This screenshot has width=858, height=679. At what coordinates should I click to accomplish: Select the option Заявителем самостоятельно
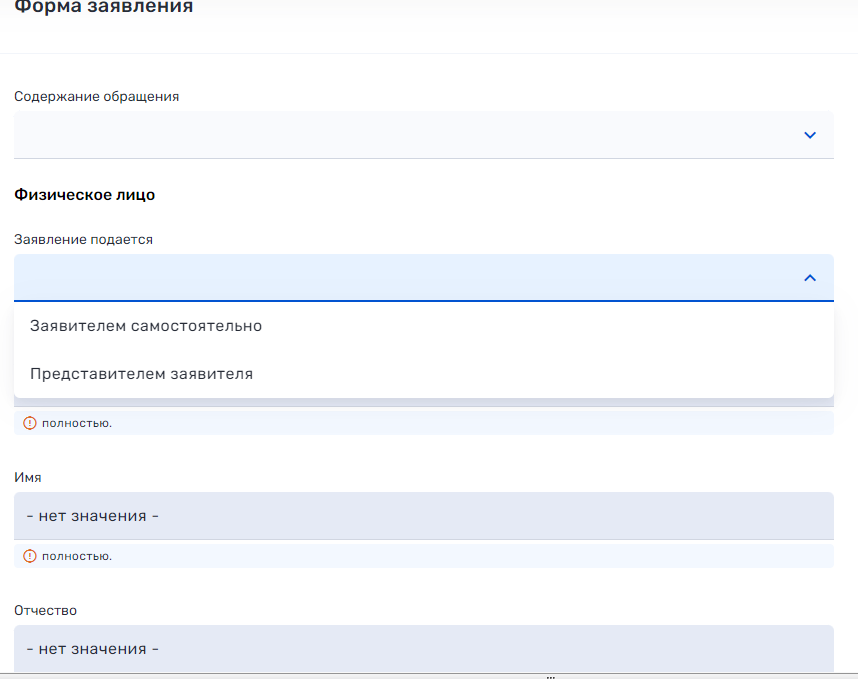coord(146,326)
